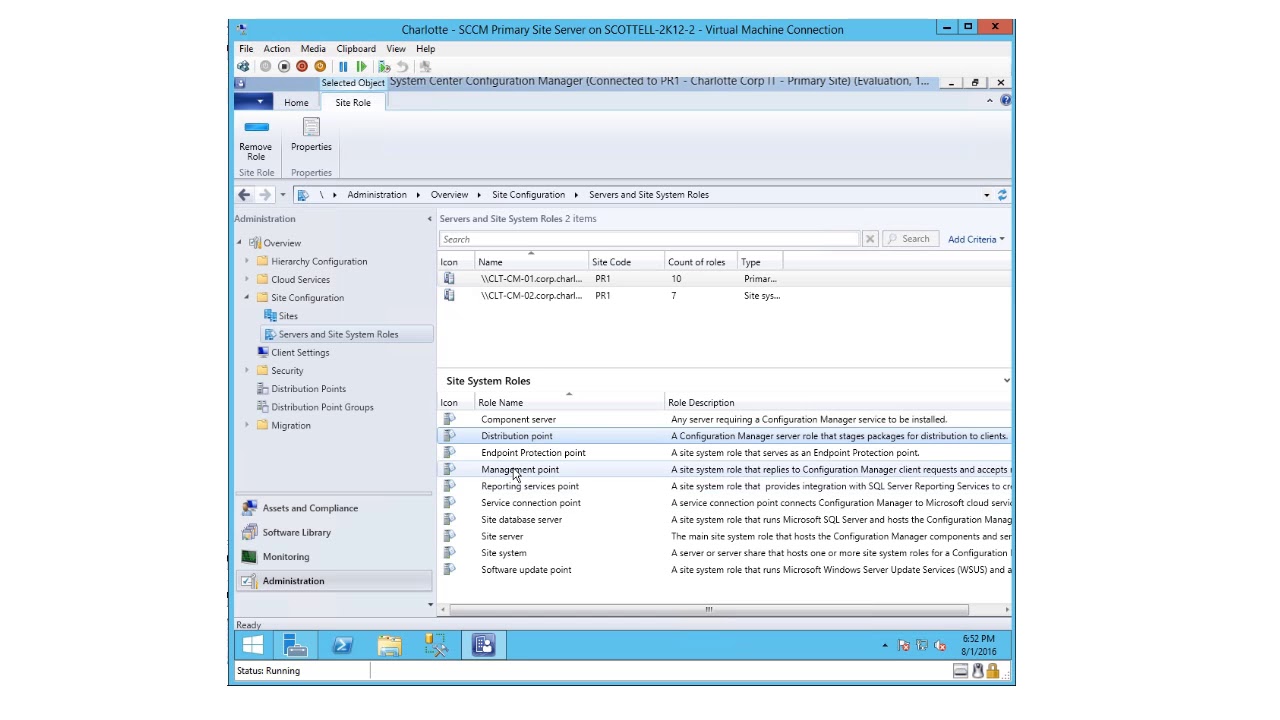Image resolution: width=1280 pixels, height=720 pixels.
Task: Click the horizontal scrollbar in roles list
Action: pos(709,609)
